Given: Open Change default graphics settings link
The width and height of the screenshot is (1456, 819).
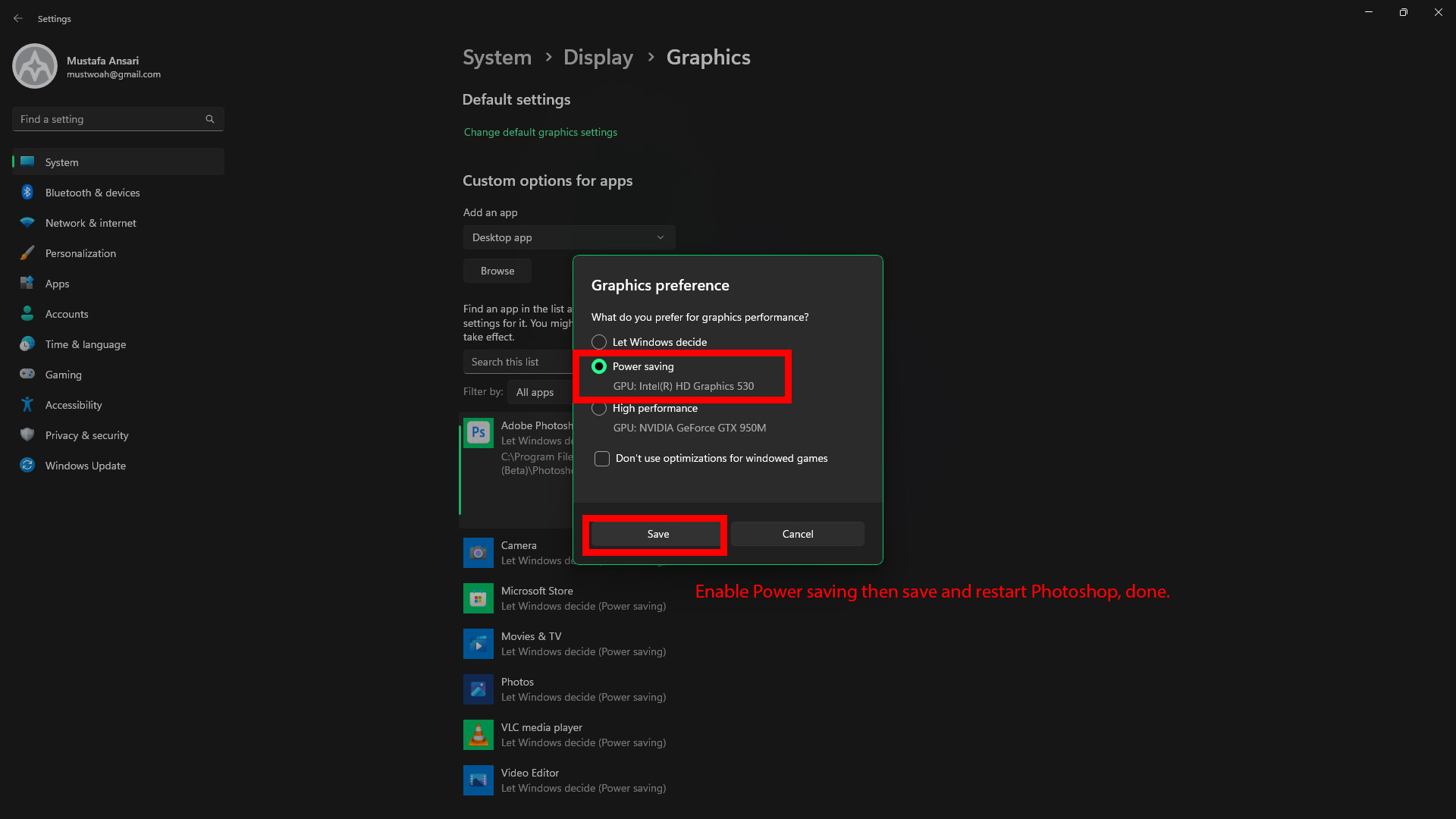Looking at the screenshot, I should click(541, 132).
